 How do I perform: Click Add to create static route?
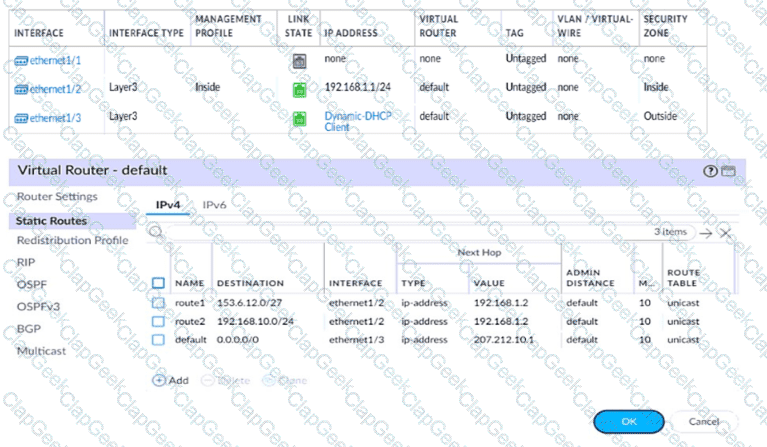[x=171, y=380]
